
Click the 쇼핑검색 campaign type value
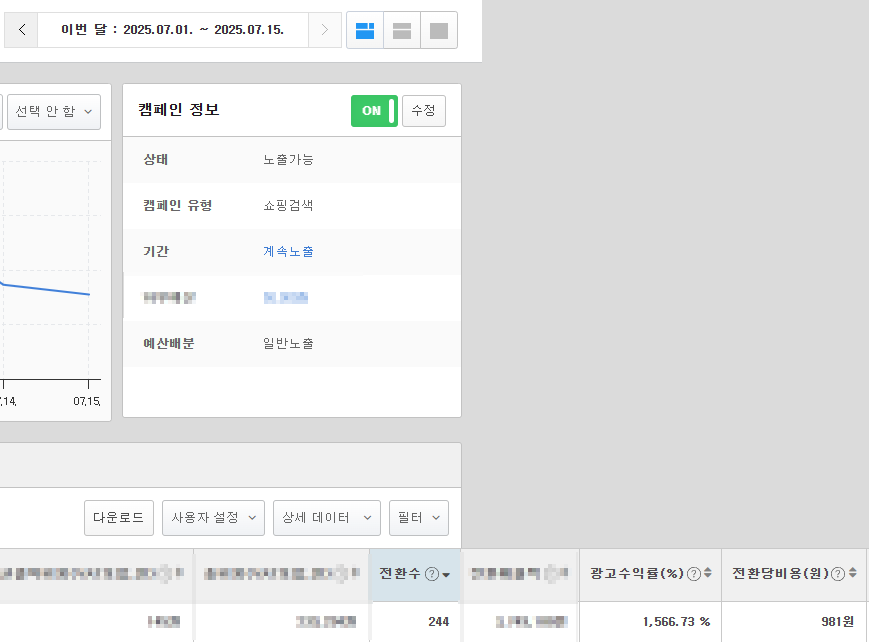[x=288, y=206]
